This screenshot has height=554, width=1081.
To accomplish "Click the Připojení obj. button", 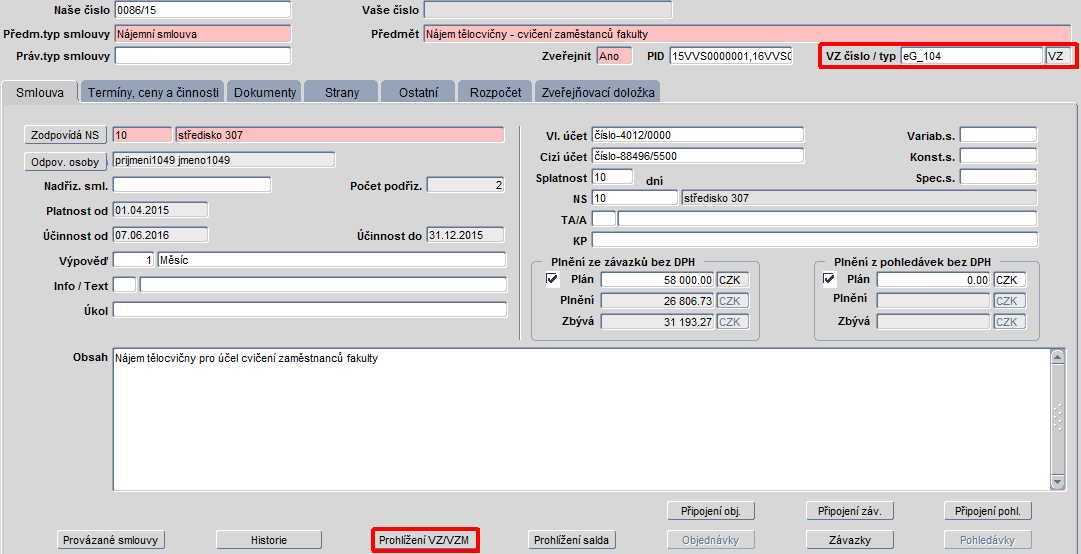I will click(x=711, y=511).
